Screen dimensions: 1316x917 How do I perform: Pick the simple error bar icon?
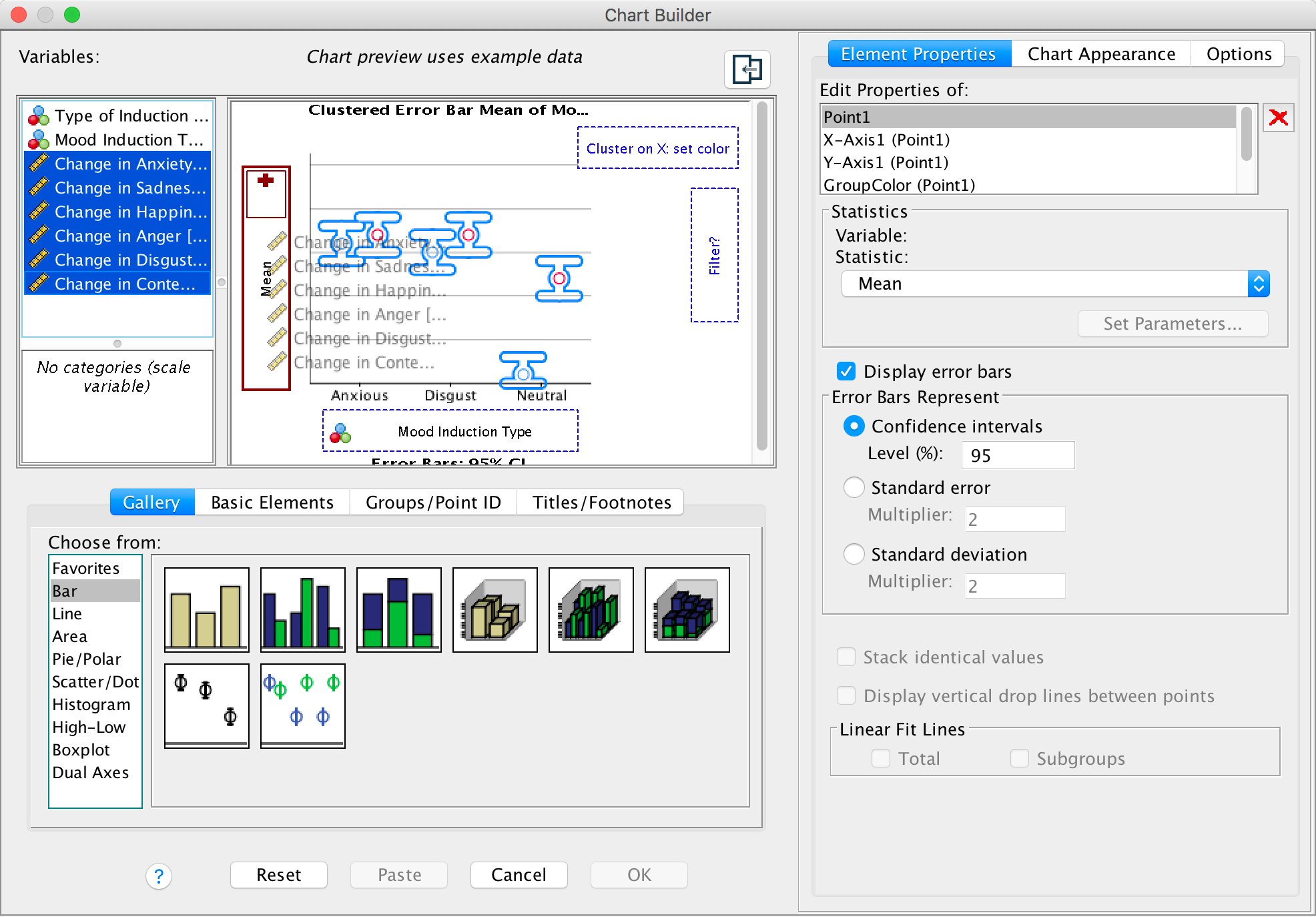point(206,705)
